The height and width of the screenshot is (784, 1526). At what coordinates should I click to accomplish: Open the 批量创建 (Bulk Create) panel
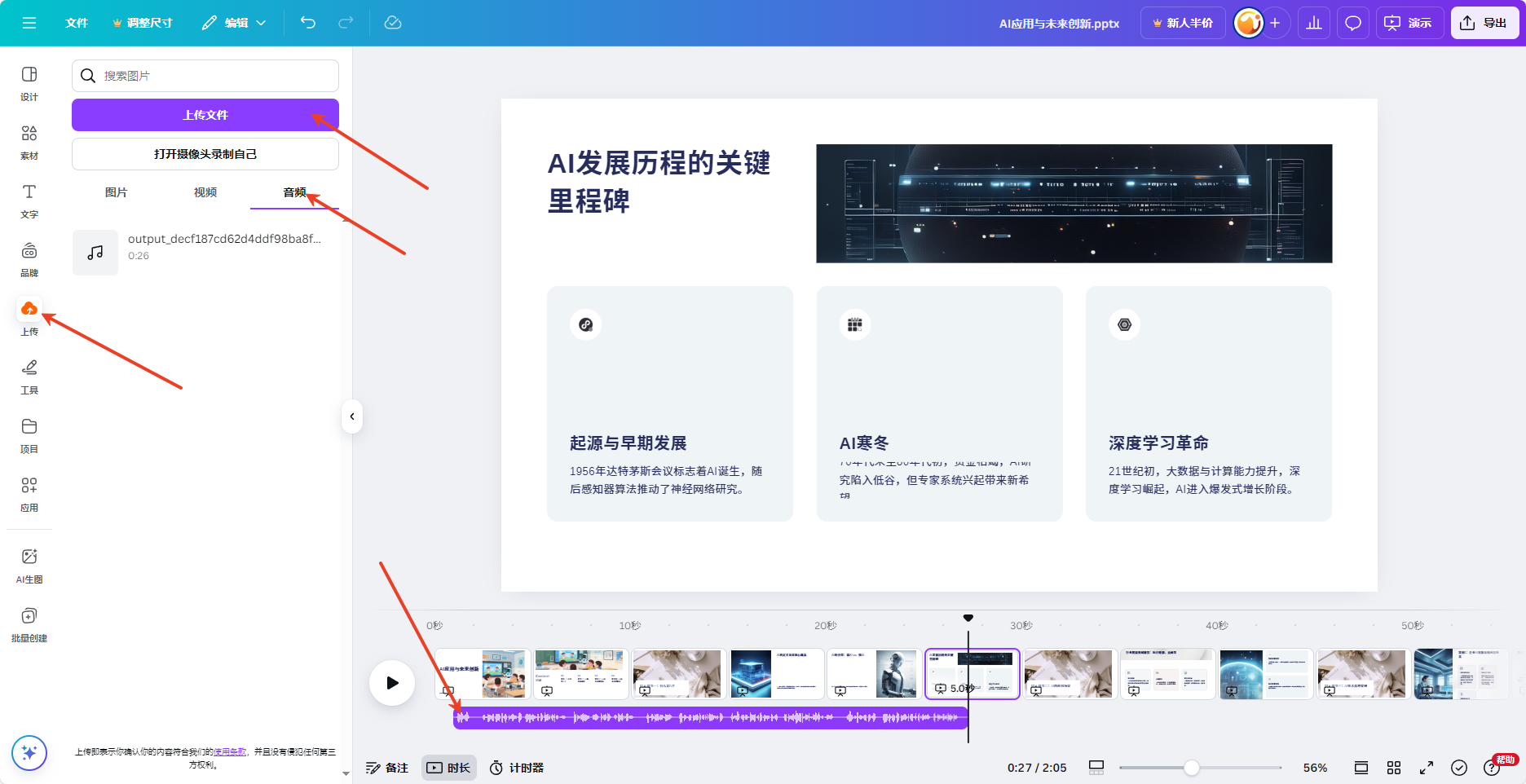click(29, 622)
